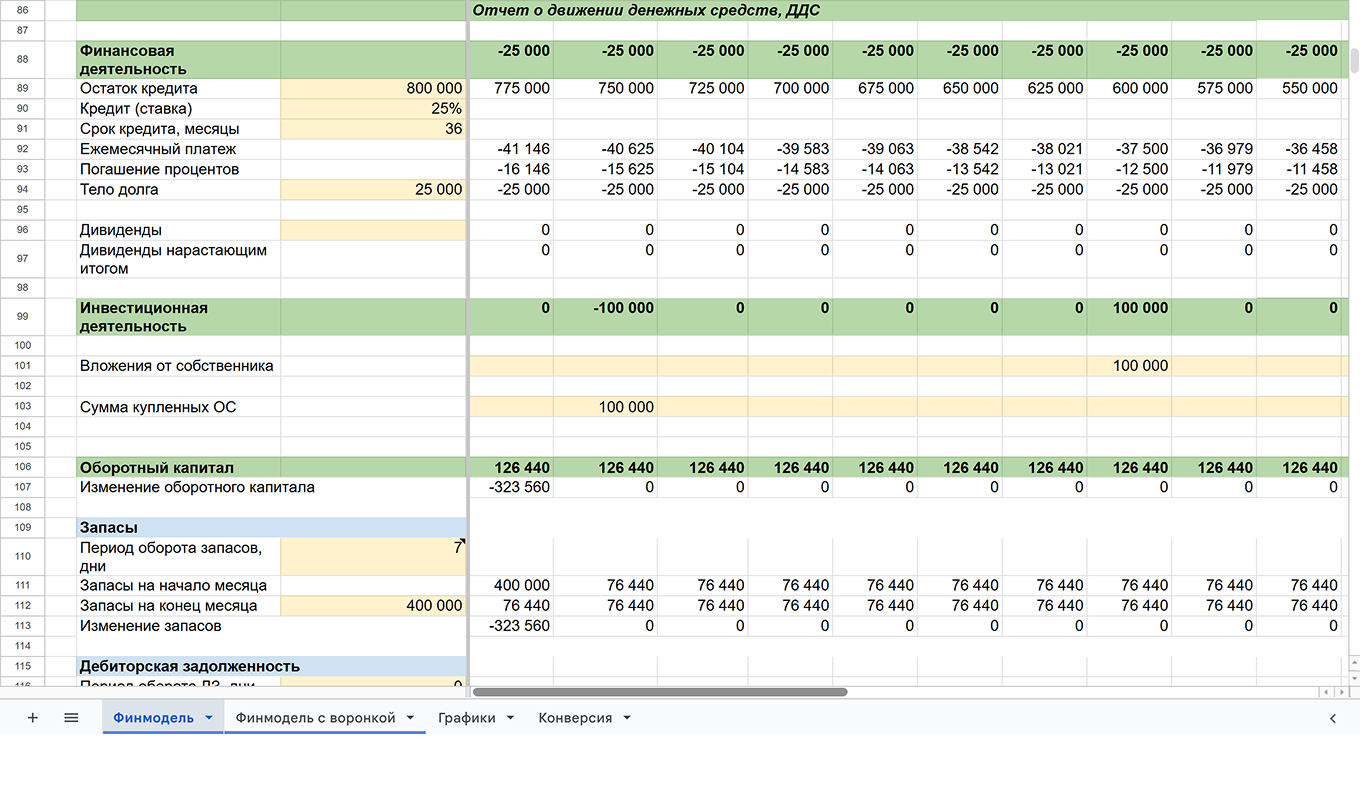Screen dimensions: 1360x785
Task: Select row header 106
Action: [x=23, y=467]
